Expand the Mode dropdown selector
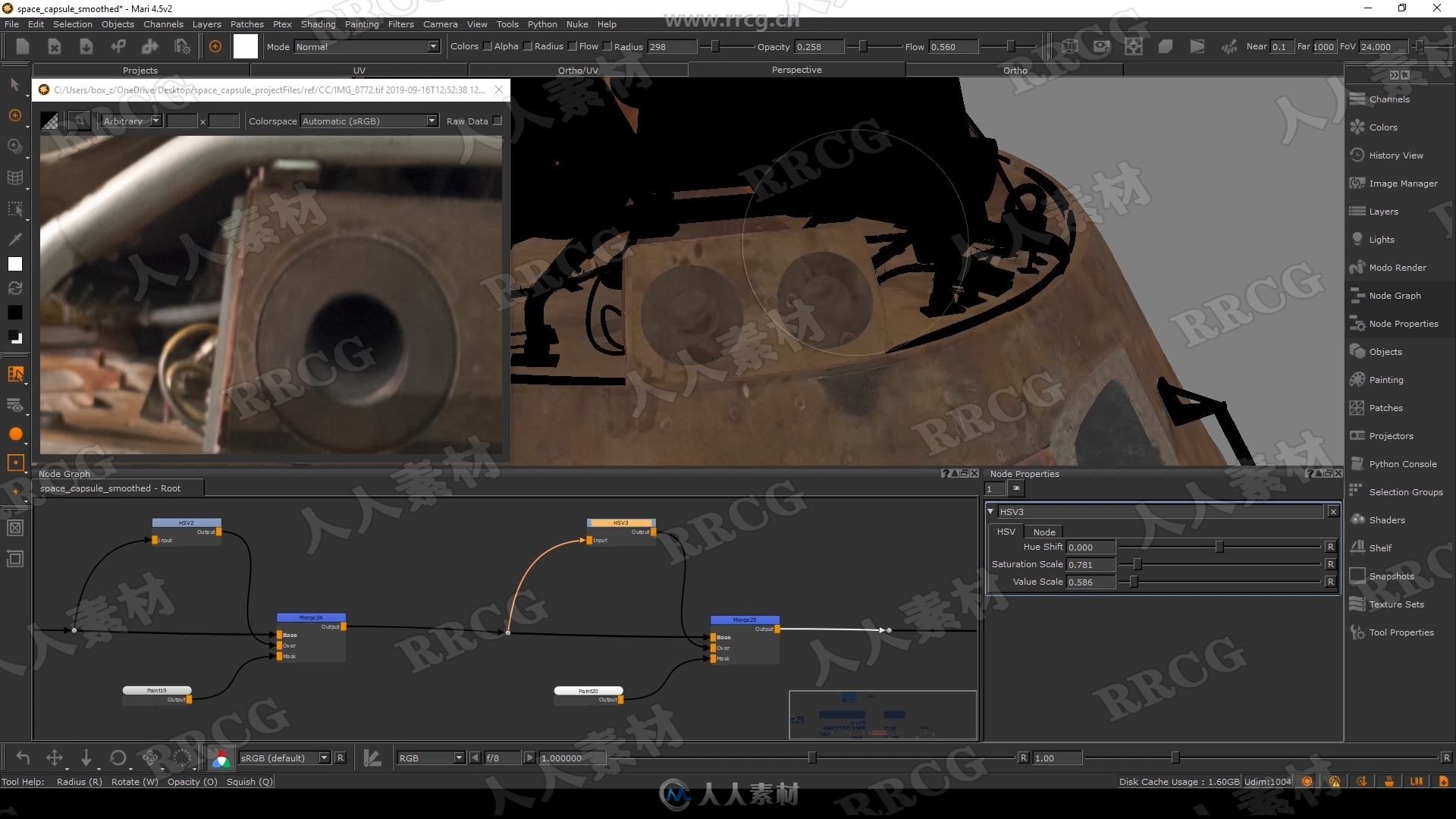Image resolution: width=1456 pixels, height=819 pixels. (x=431, y=46)
